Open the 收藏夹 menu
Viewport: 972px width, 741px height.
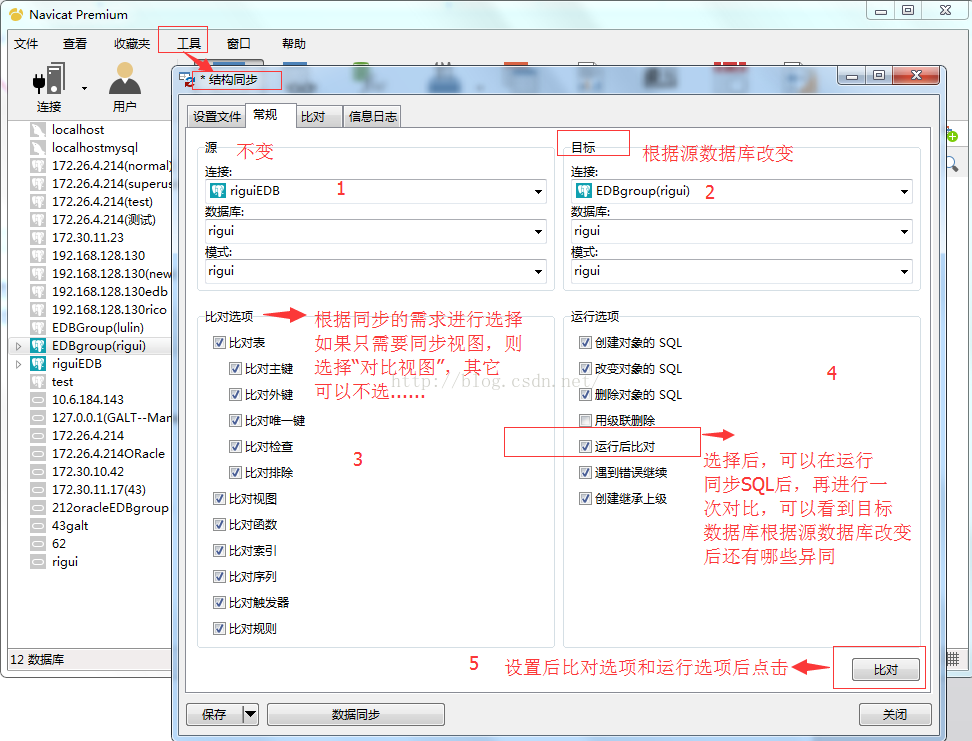[x=132, y=43]
